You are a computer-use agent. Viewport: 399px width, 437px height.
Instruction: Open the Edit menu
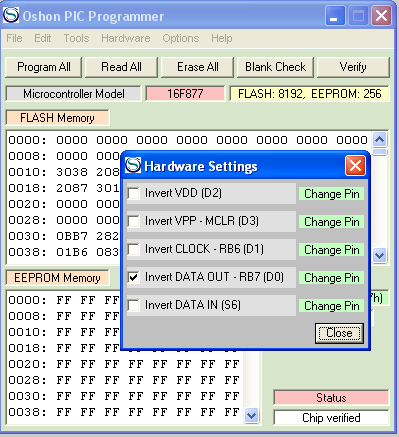coord(43,38)
